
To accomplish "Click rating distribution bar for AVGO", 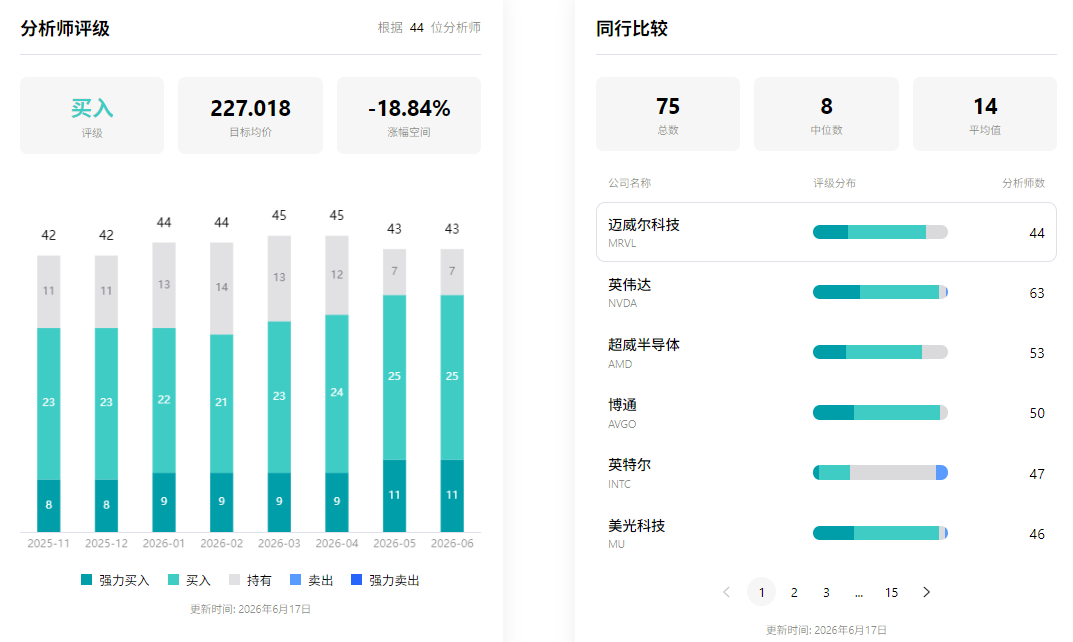I will 880,413.
